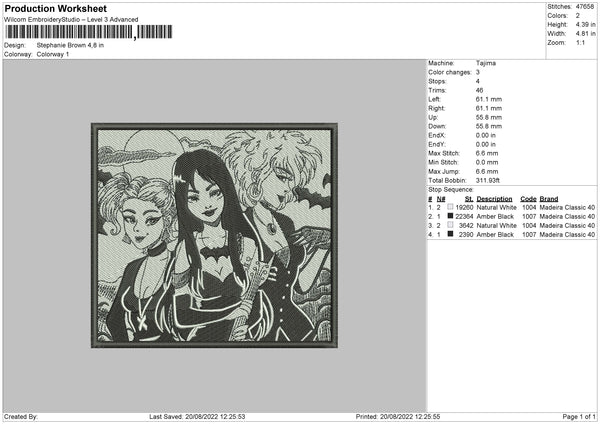Click stitch count 22364 in stop row 2

click(x=464, y=217)
